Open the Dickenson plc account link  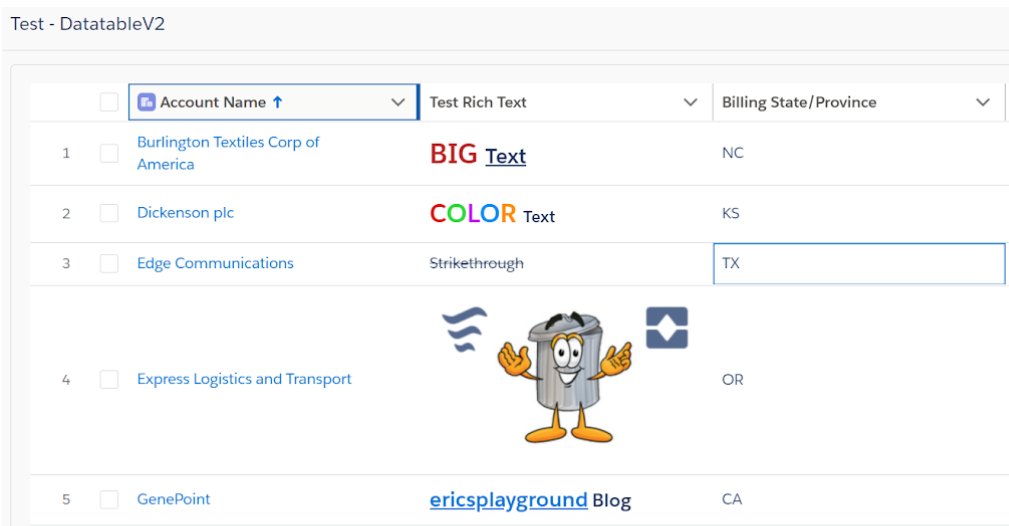tap(185, 212)
